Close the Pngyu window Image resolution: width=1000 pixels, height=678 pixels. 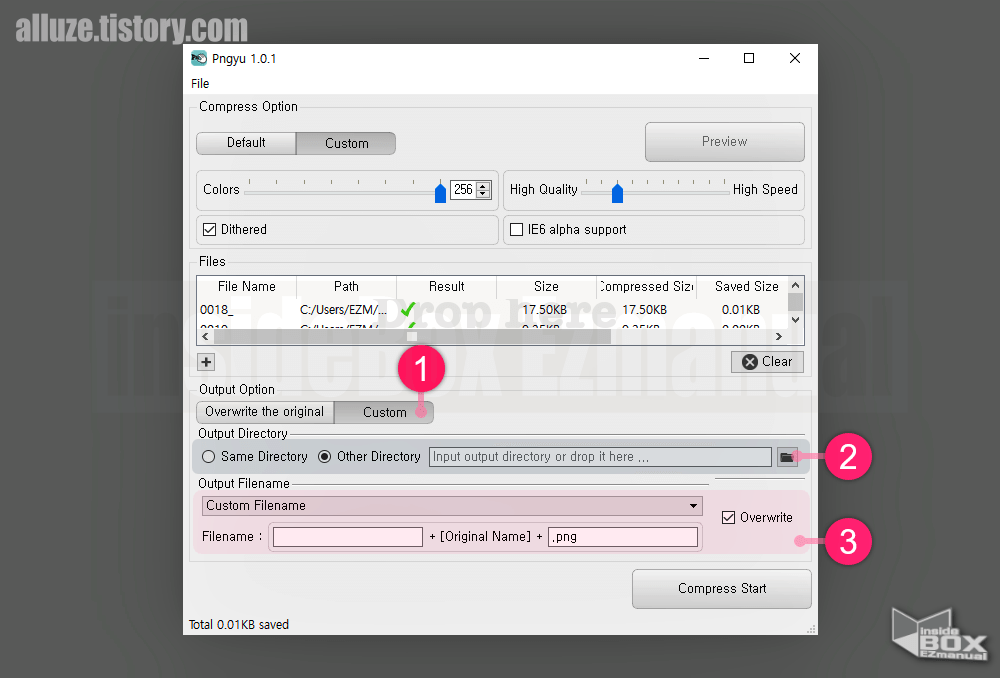pos(795,58)
